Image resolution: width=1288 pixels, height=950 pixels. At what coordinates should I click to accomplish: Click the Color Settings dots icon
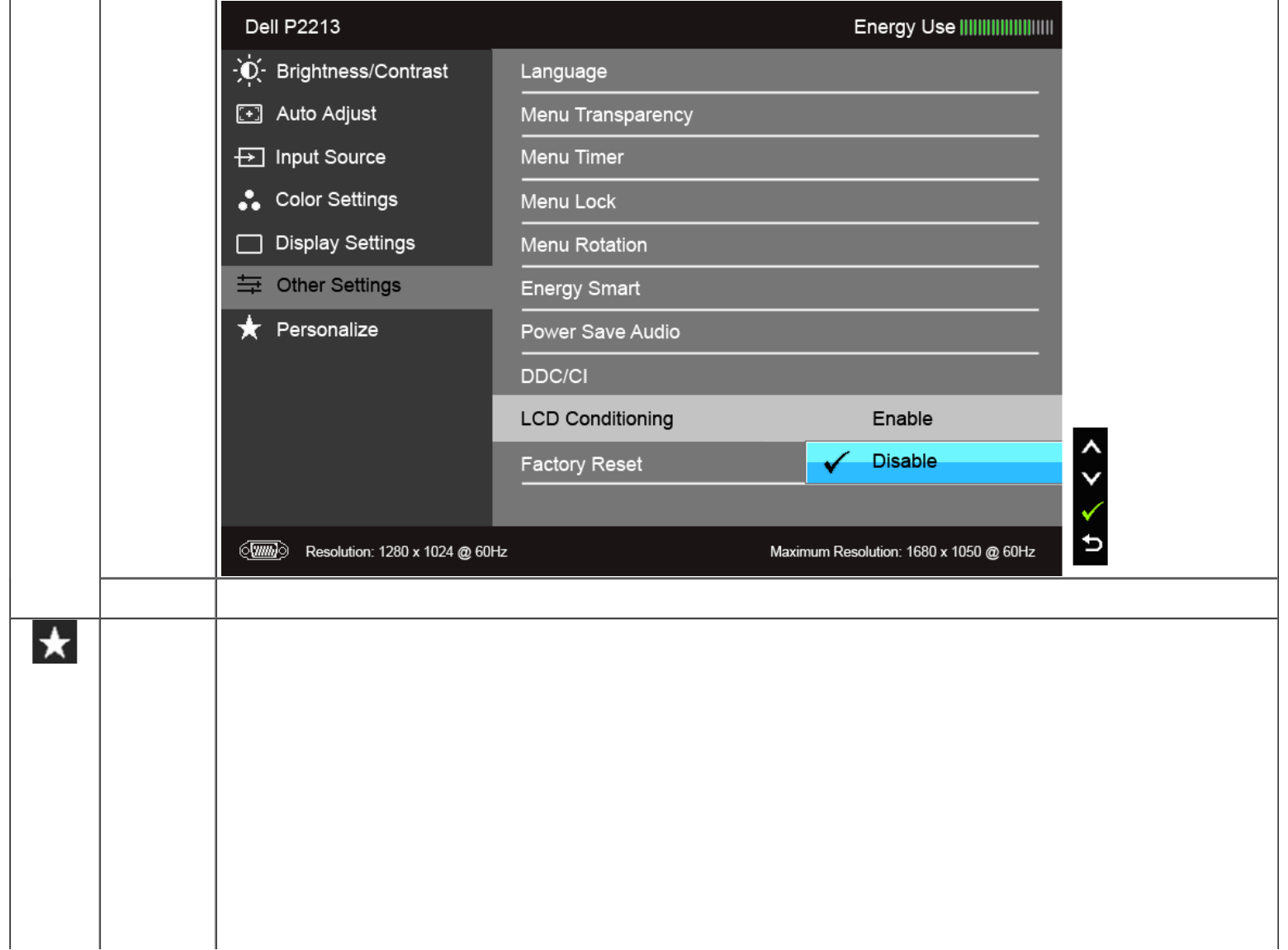click(x=249, y=200)
